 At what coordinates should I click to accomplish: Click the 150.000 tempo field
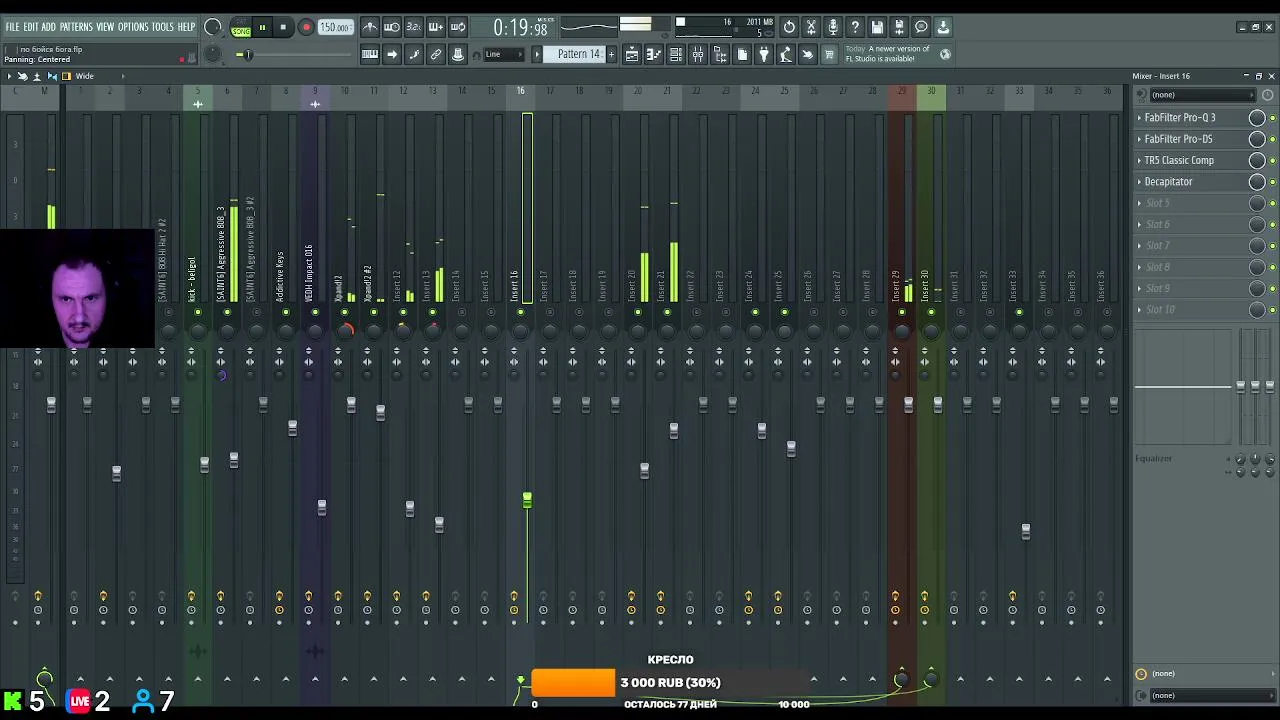(335, 28)
